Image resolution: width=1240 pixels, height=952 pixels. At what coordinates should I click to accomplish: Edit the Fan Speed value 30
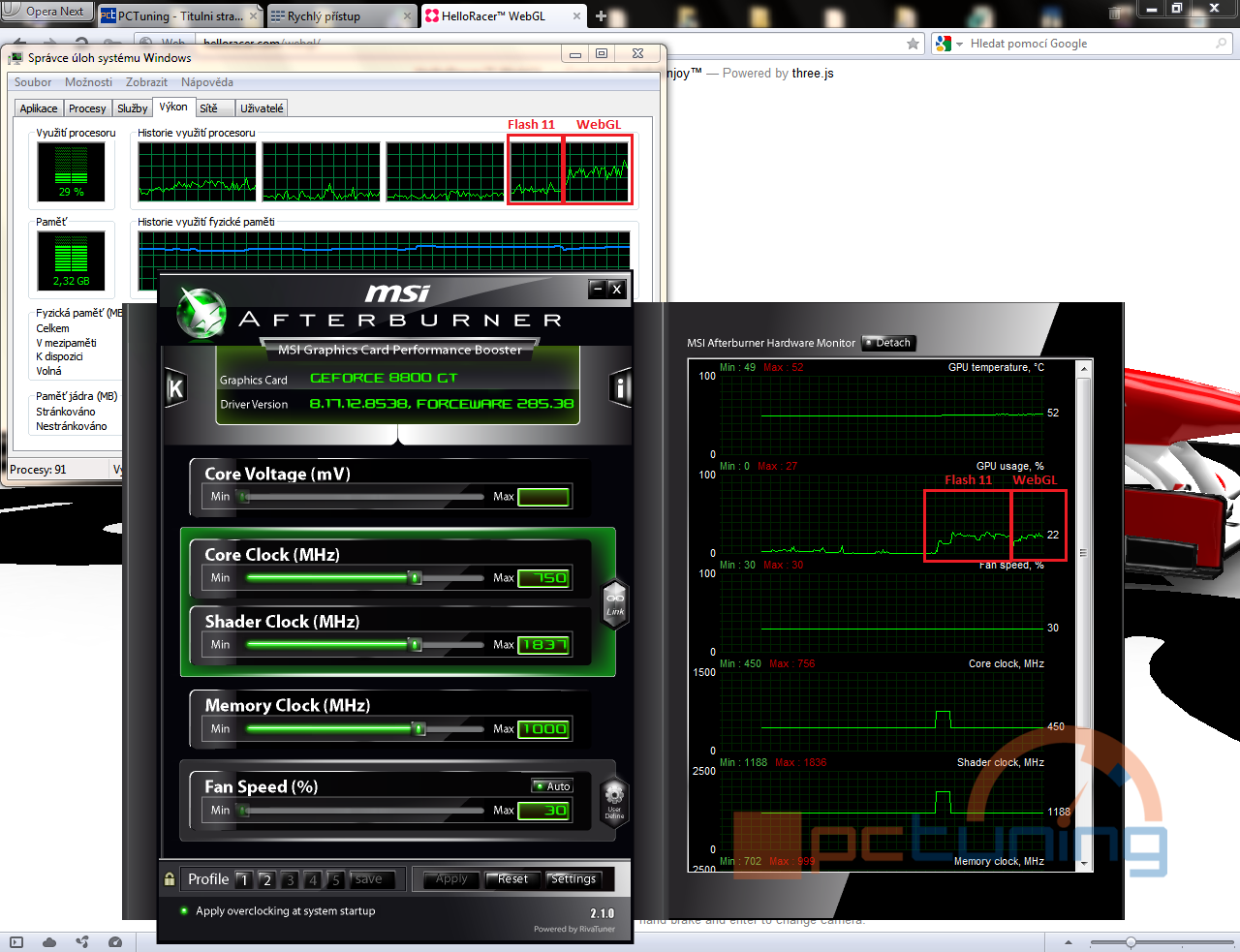pos(543,811)
